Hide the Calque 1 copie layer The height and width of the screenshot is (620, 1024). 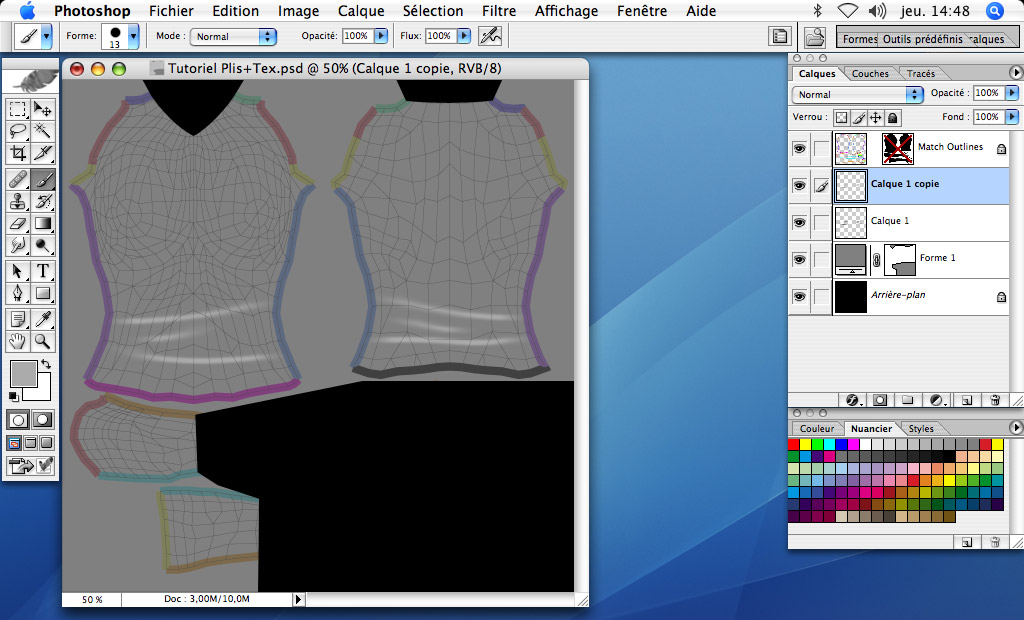799,186
